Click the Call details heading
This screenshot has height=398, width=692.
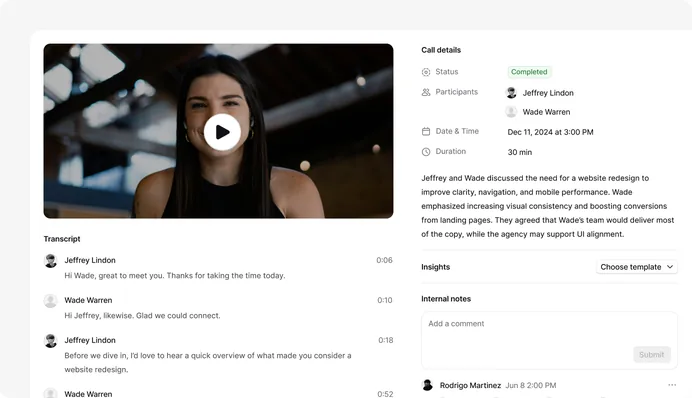click(441, 50)
